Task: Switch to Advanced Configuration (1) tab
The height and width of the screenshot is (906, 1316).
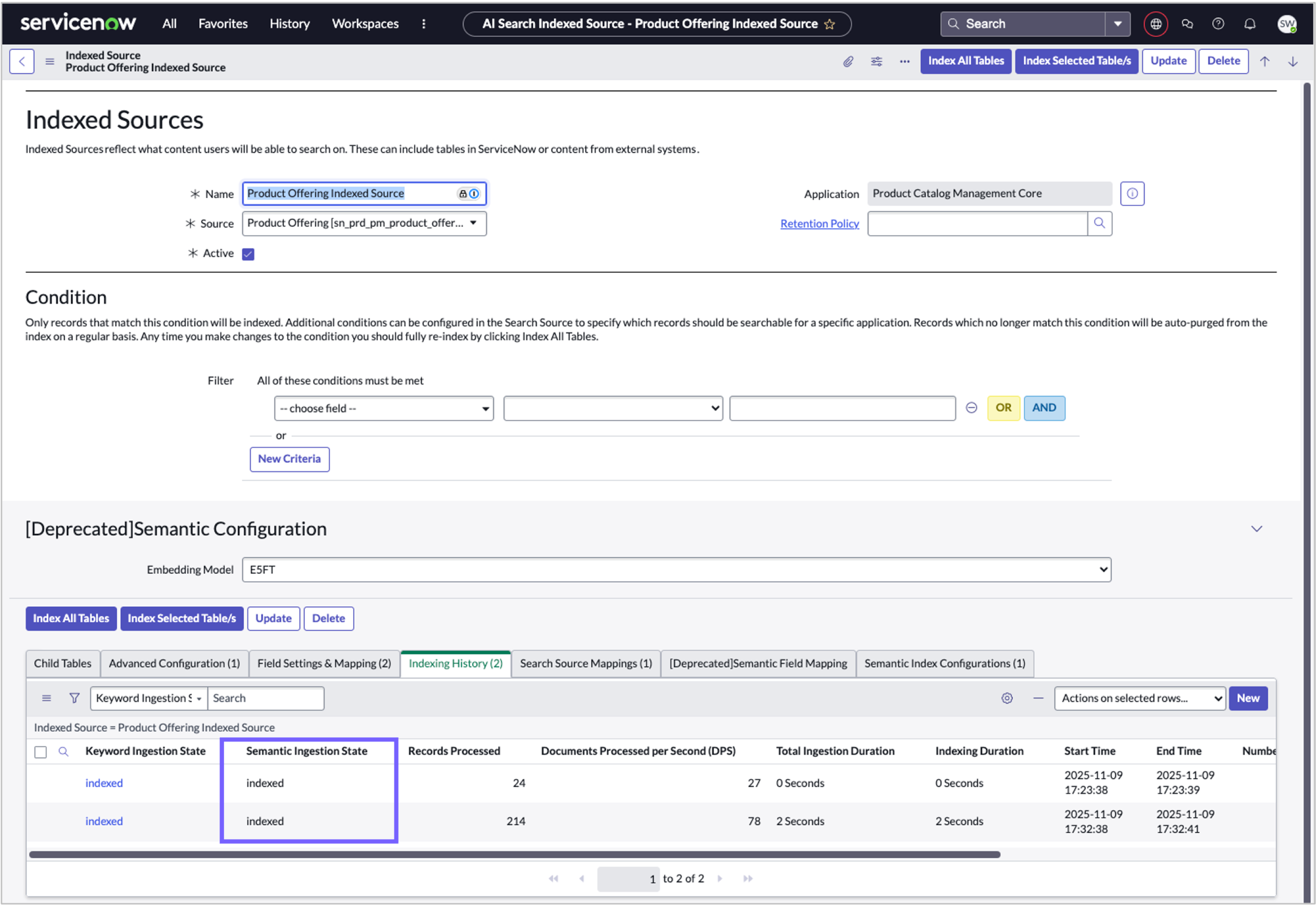Action: [x=174, y=664]
